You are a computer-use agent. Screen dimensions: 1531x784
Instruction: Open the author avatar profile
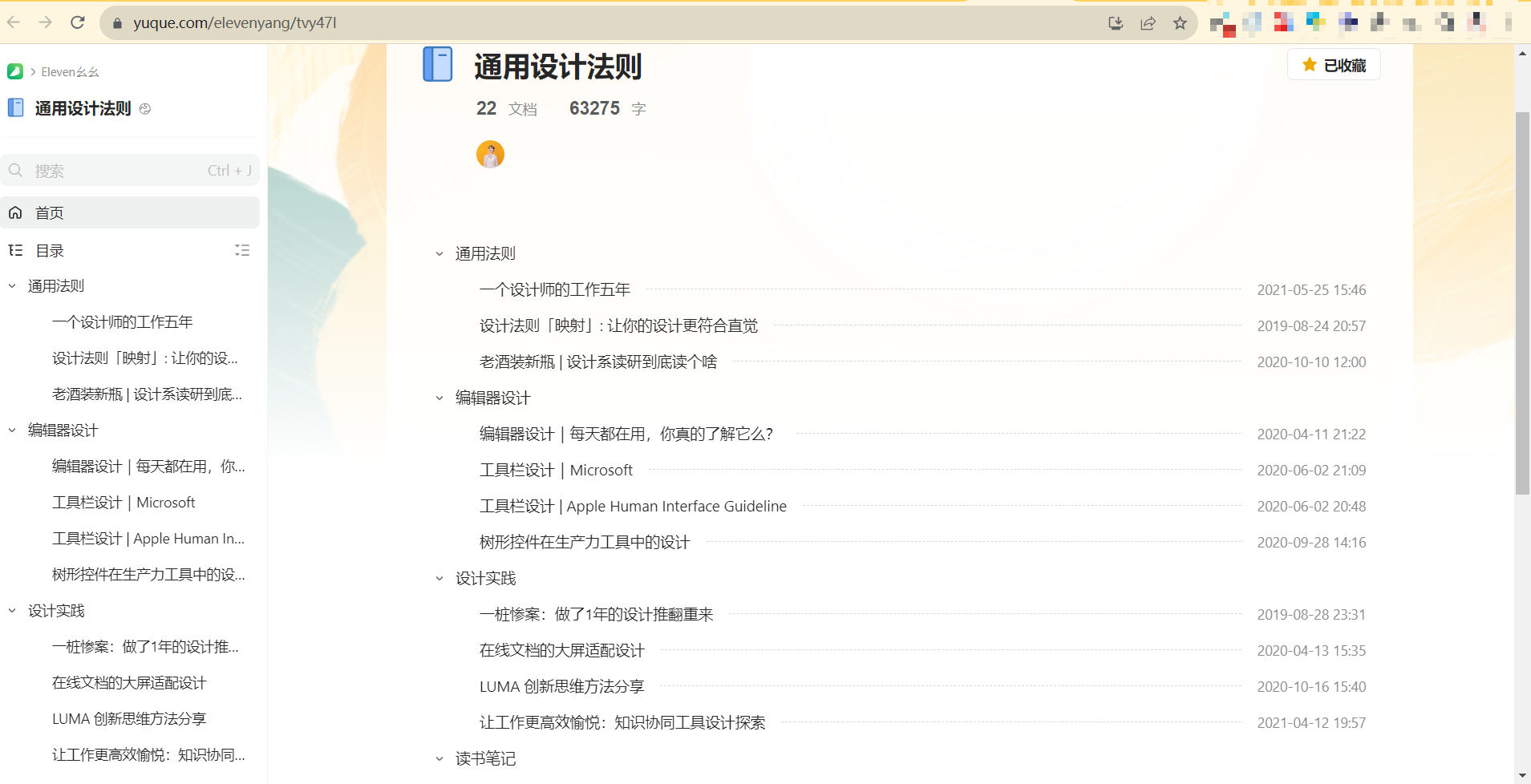490,154
